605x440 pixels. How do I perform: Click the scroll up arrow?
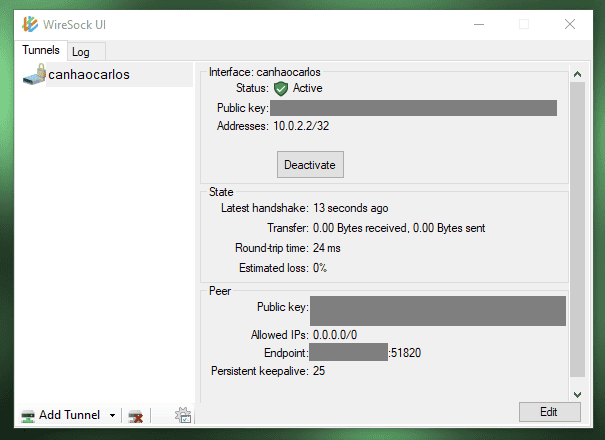coord(577,74)
